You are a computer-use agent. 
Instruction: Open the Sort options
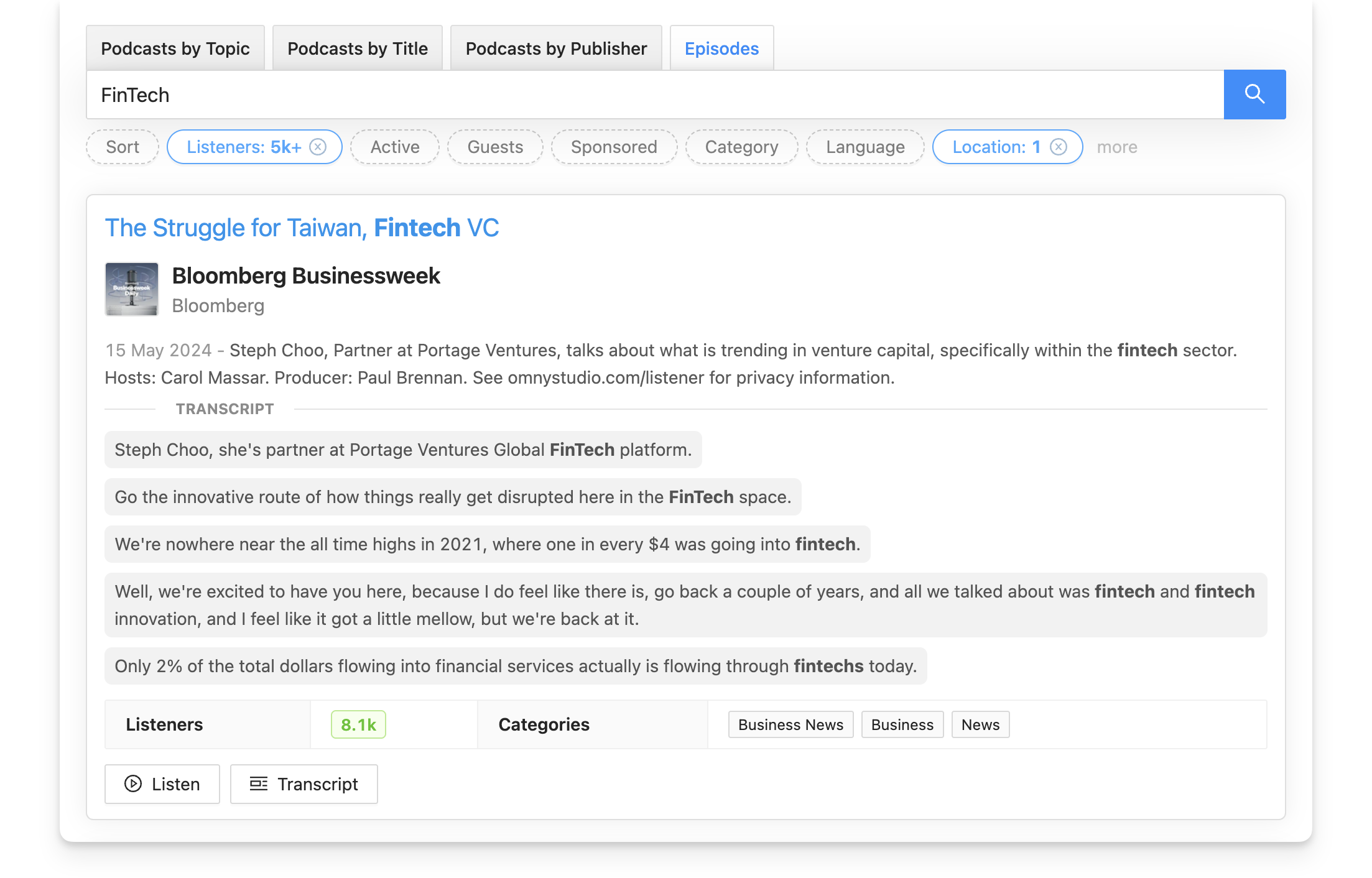click(122, 147)
